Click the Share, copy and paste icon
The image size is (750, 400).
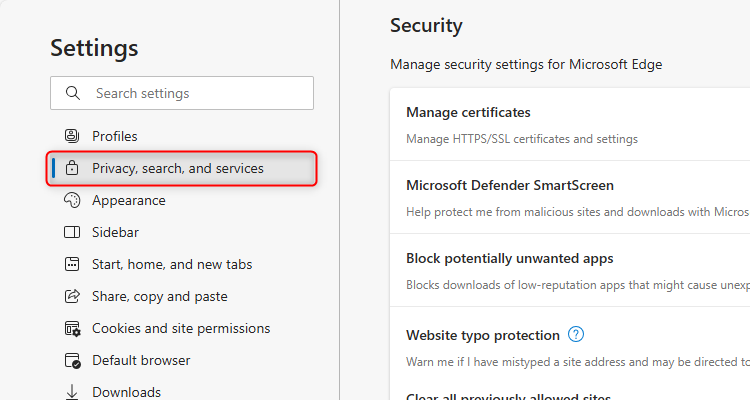(71, 296)
